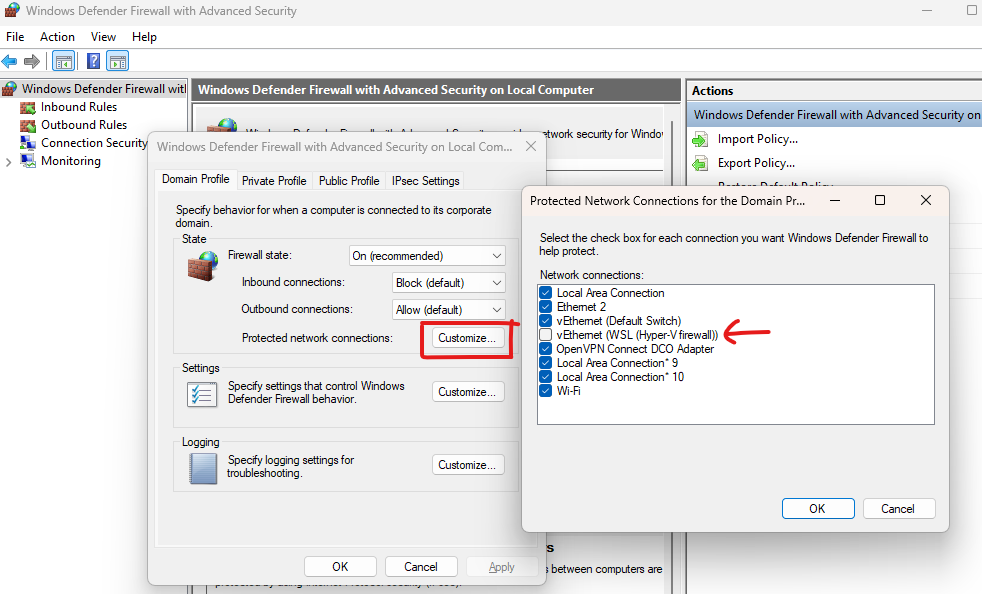Click Customize button in Logging section
Screen dimensions: 982x594
(x=467, y=465)
